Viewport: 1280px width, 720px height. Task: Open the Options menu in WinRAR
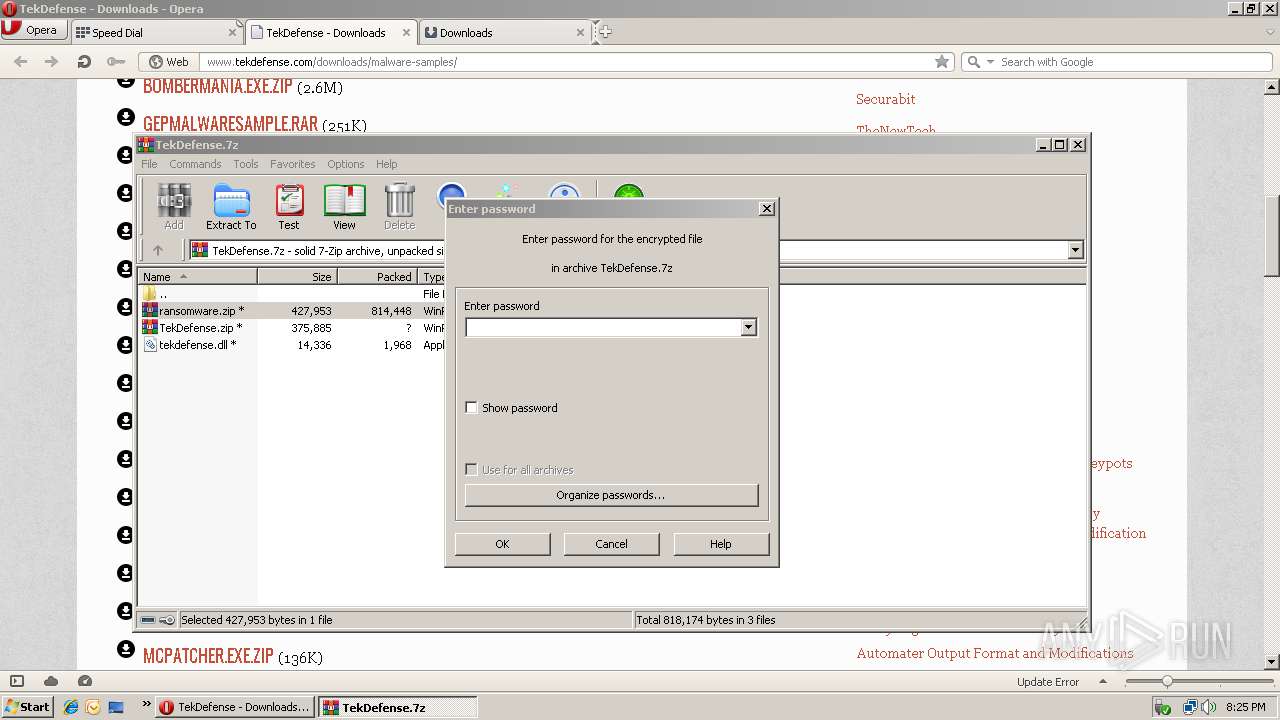tap(345, 164)
